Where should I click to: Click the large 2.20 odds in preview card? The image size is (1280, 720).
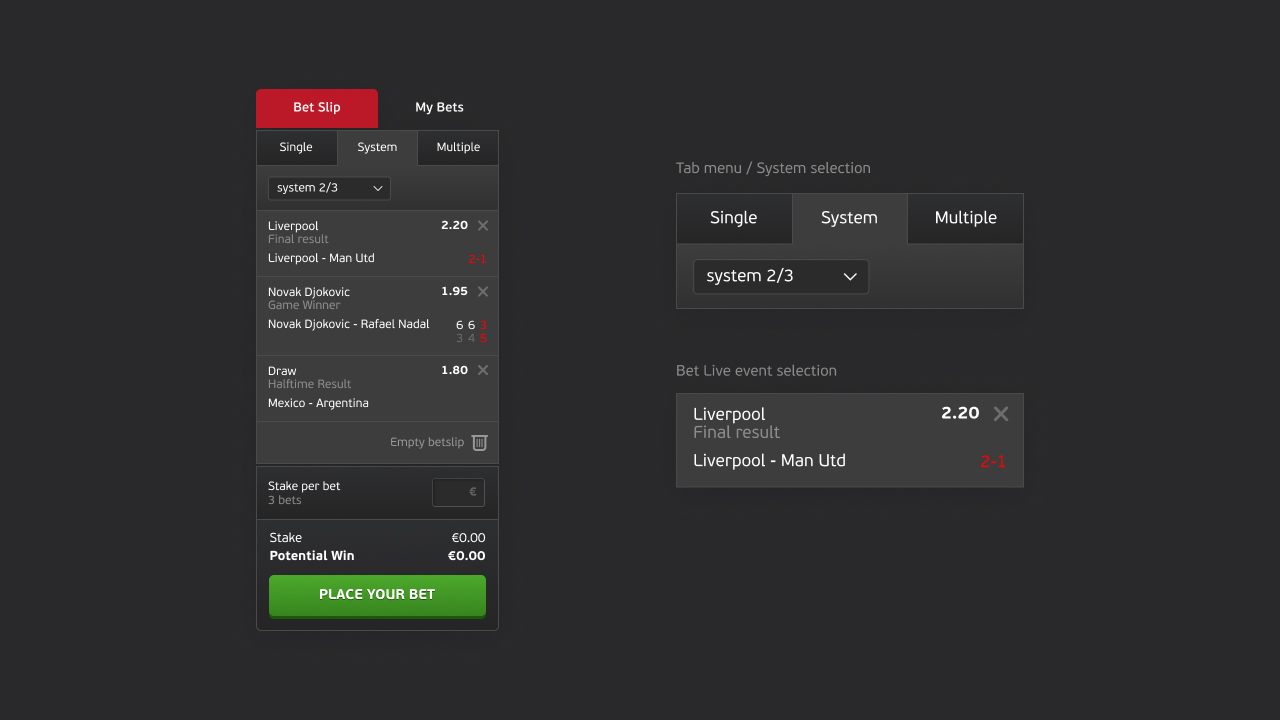[960, 413]
